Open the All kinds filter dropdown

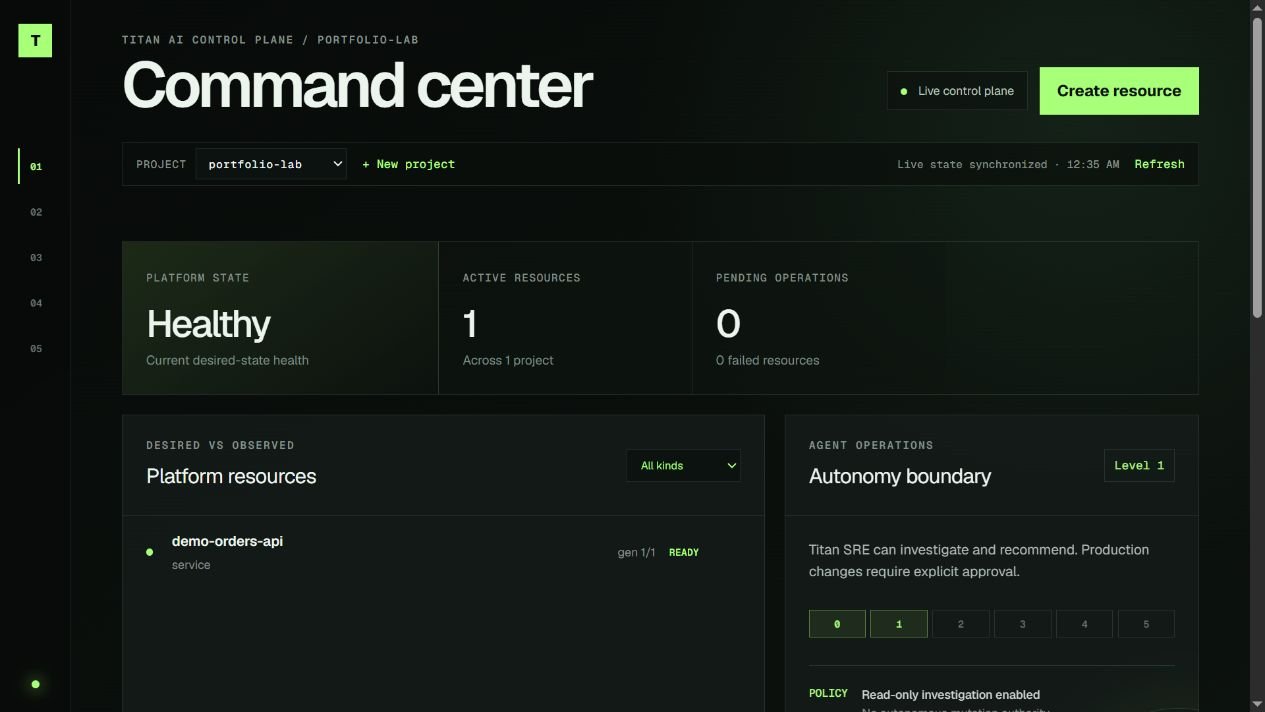pyautogui.click(x=683, y=465)
